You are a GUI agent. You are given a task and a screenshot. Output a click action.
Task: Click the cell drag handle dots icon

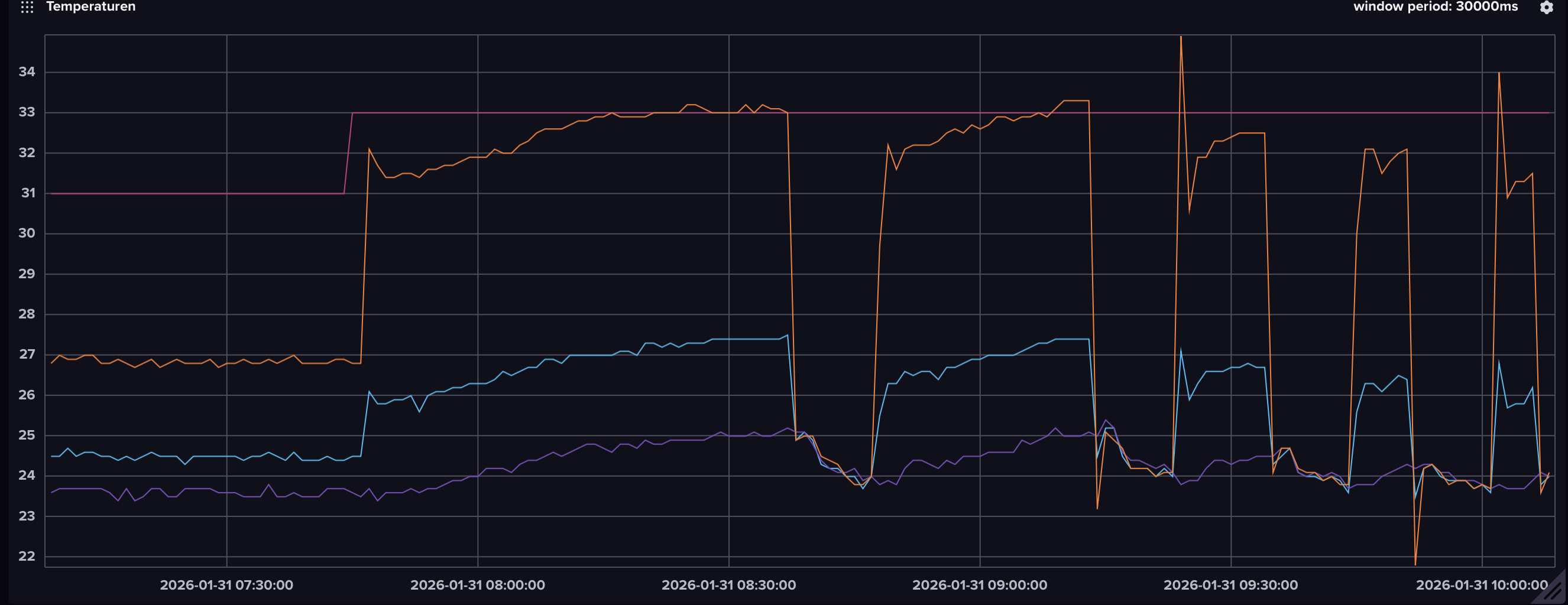pos(27,6)
